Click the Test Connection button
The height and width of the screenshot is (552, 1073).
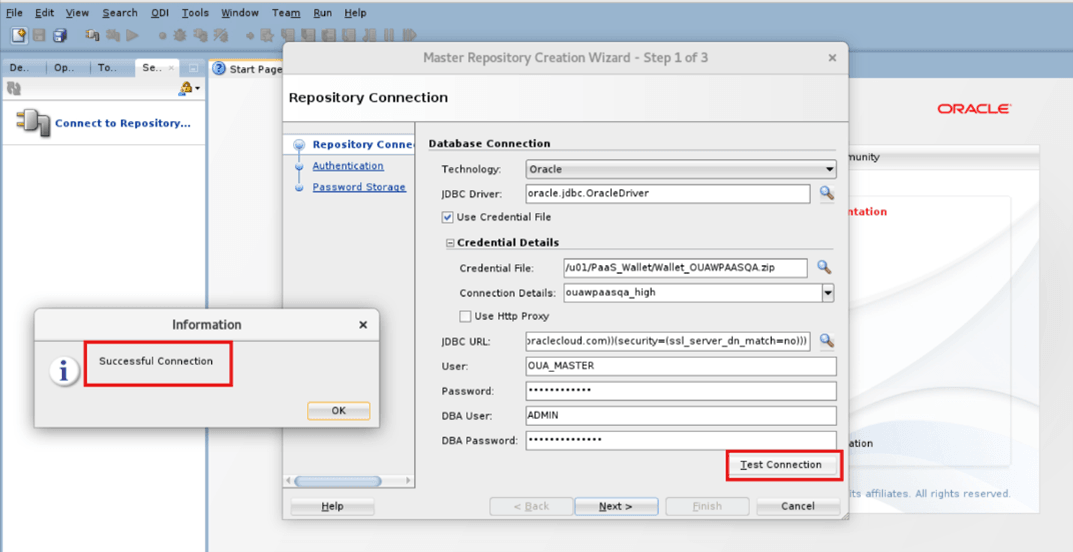781,464
